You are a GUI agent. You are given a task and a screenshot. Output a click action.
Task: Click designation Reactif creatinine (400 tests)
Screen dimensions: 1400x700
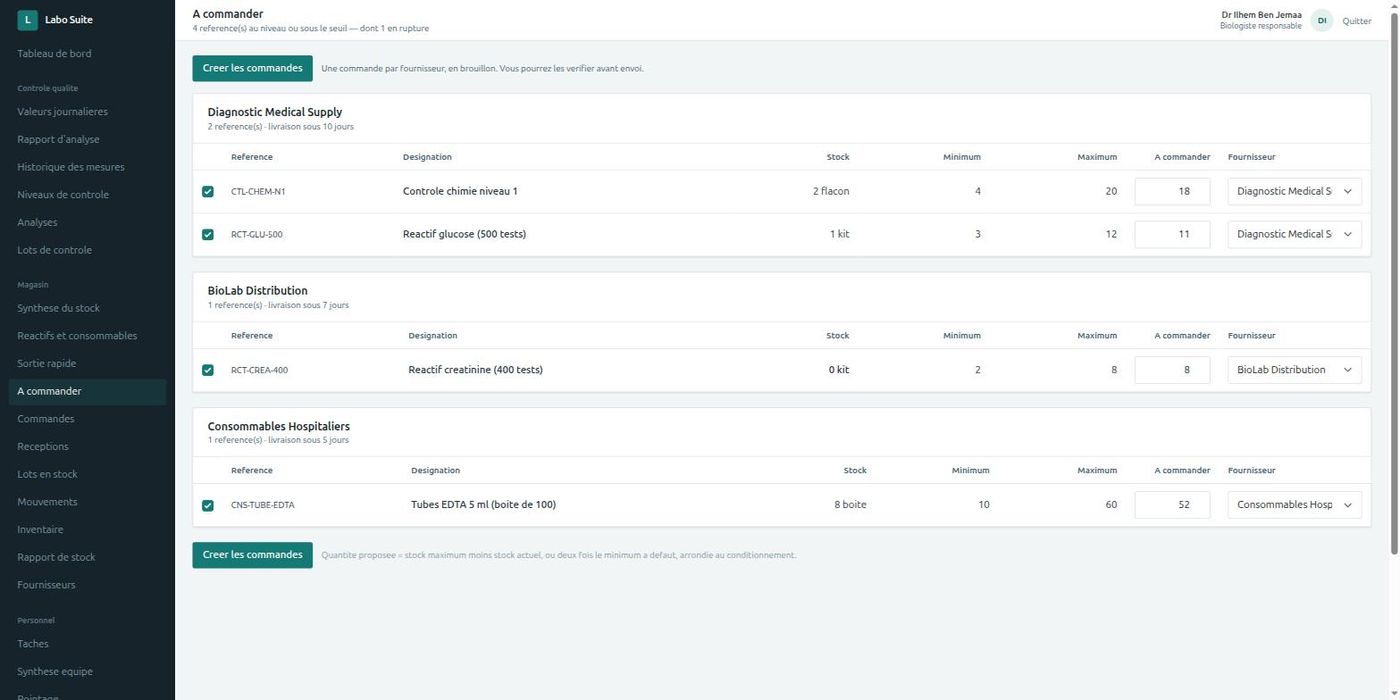tap(476, 370)
